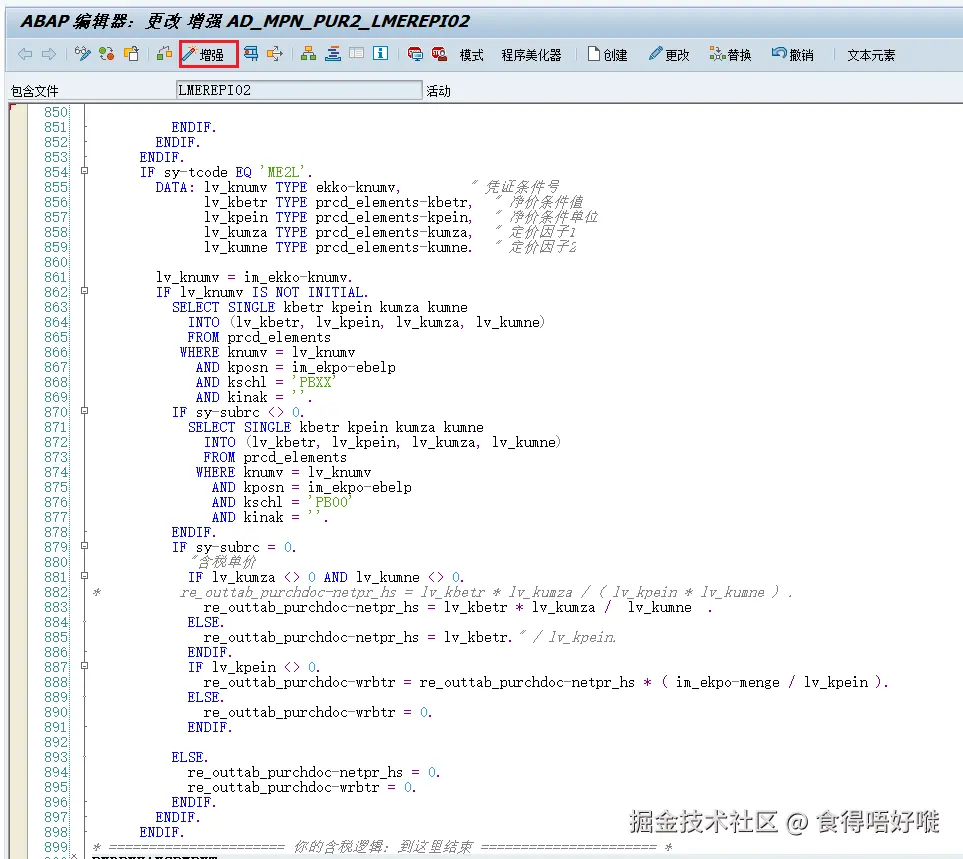Open 文本元素 text elements

(871, 55)
